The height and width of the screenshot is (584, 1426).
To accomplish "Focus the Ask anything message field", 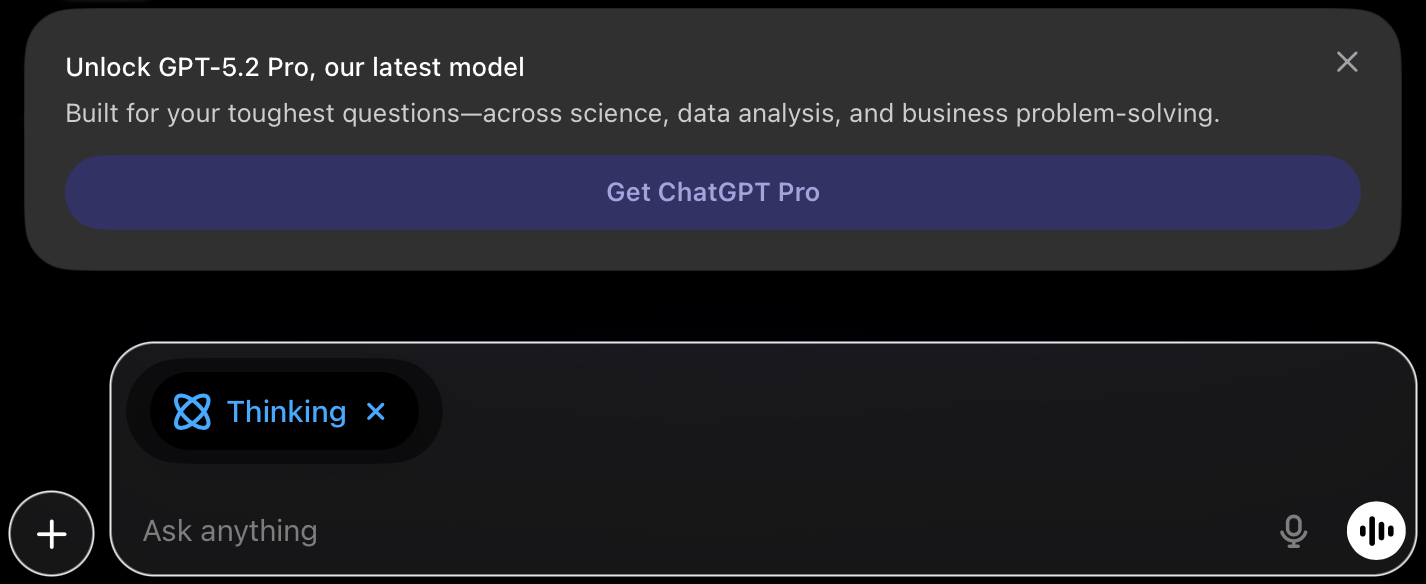I will [x=700, y=531].
